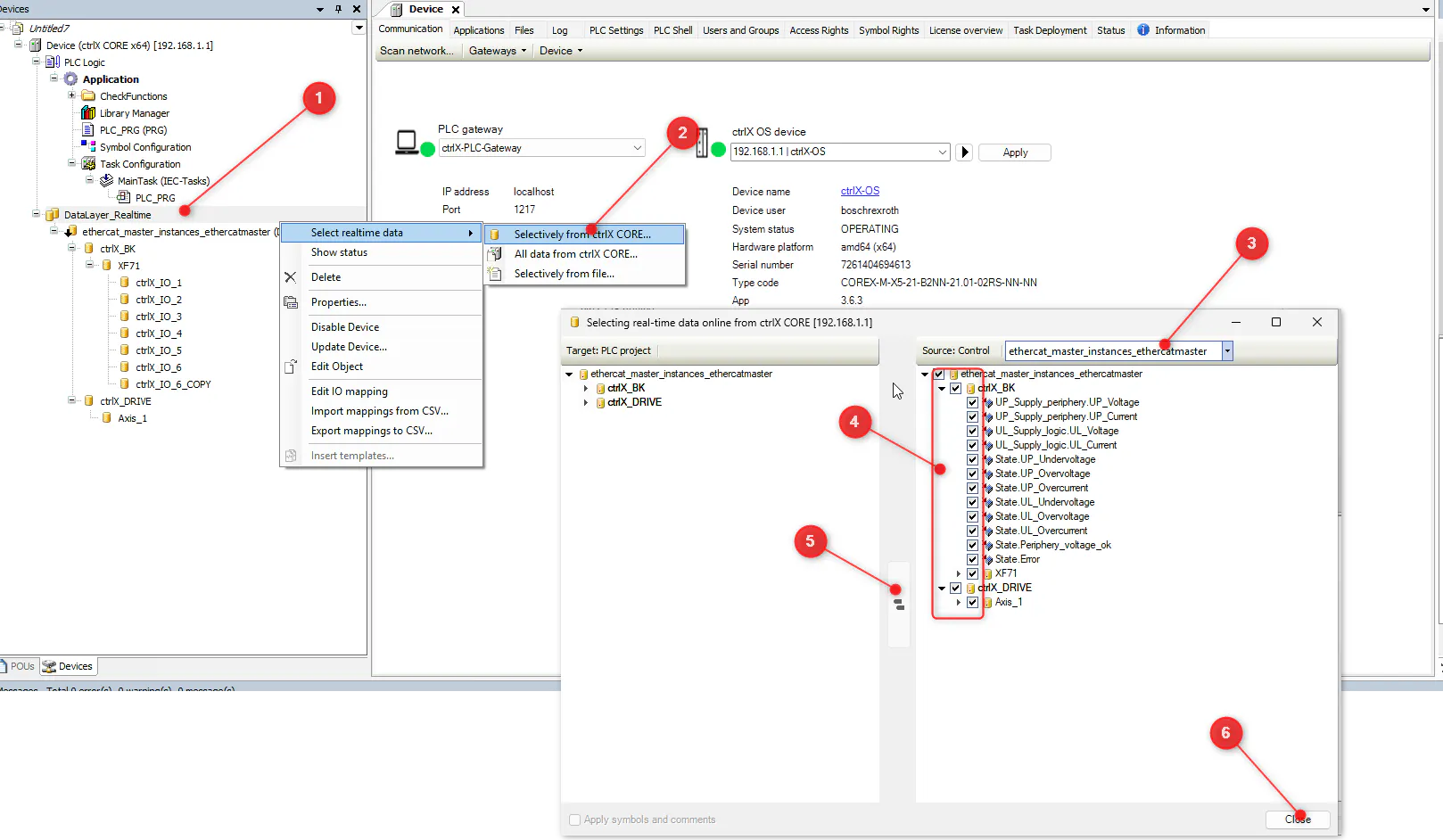Screen dimensions: 1443x840
Task: Click the blue Information icon in tab bar
Action: 1143,29
